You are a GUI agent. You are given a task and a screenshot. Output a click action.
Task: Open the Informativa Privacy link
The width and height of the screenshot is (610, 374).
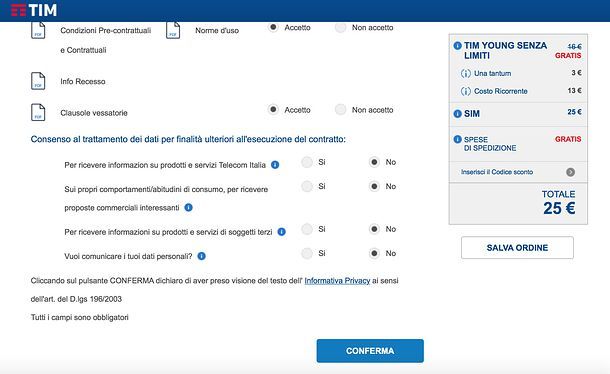[337, 281]
